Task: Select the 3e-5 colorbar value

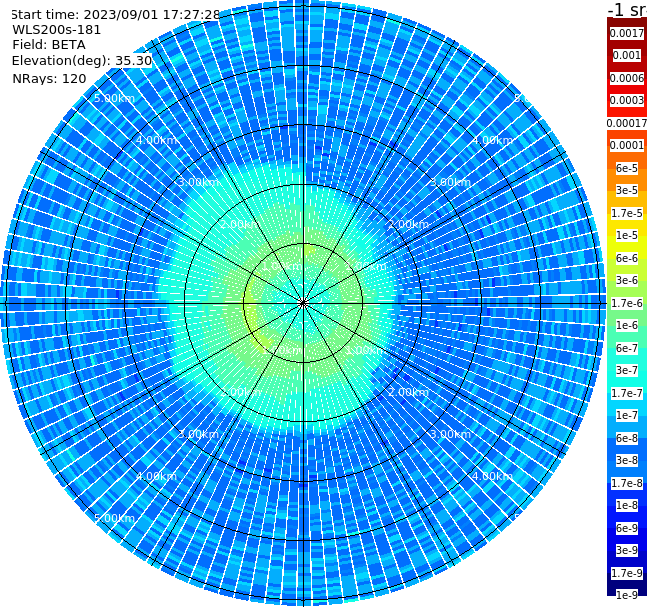Action: pos(627,190)
